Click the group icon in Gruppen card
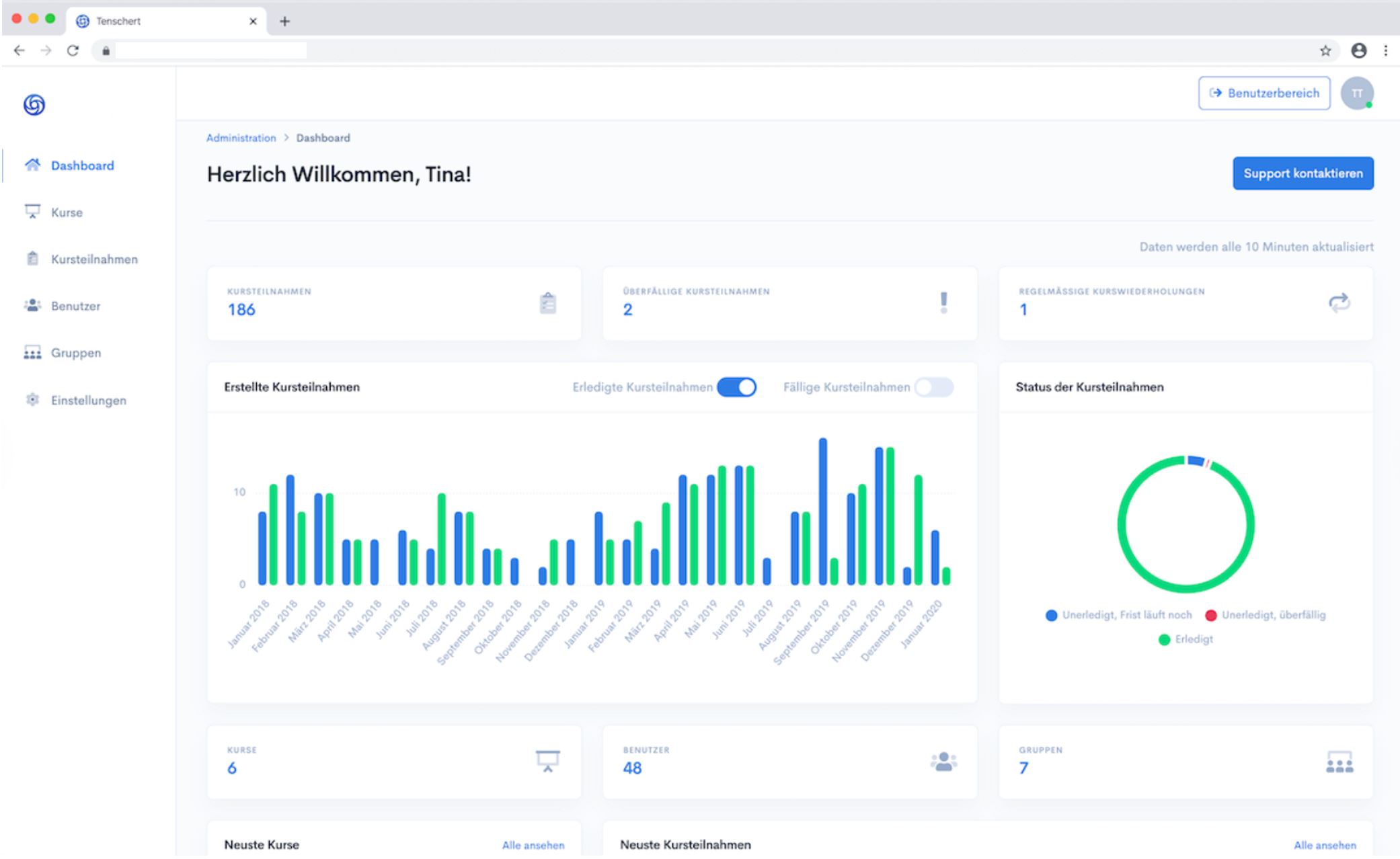This screenshot has height=859, width=1400. click(1339, 762)
